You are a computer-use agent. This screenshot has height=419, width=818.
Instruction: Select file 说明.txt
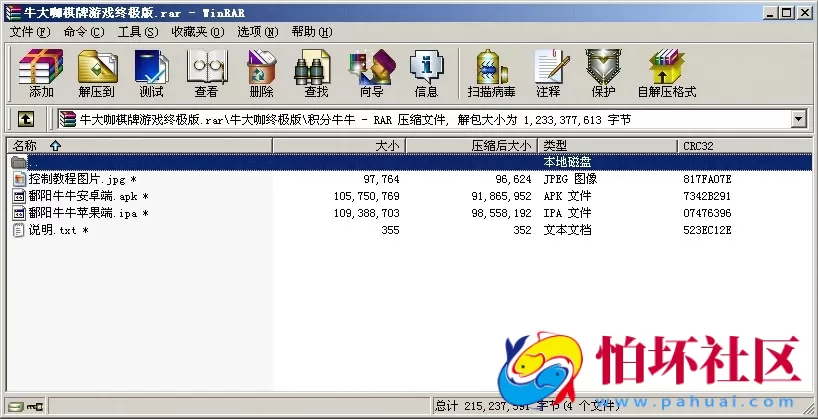point(58,230)
